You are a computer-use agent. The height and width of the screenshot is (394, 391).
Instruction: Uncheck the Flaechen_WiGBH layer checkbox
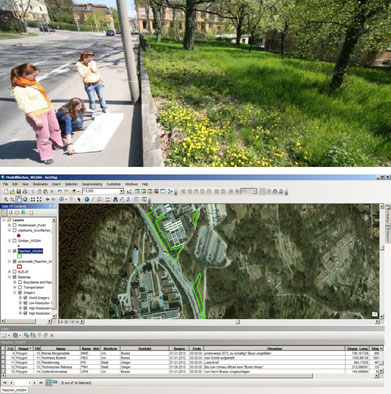[x=15, y=251]
